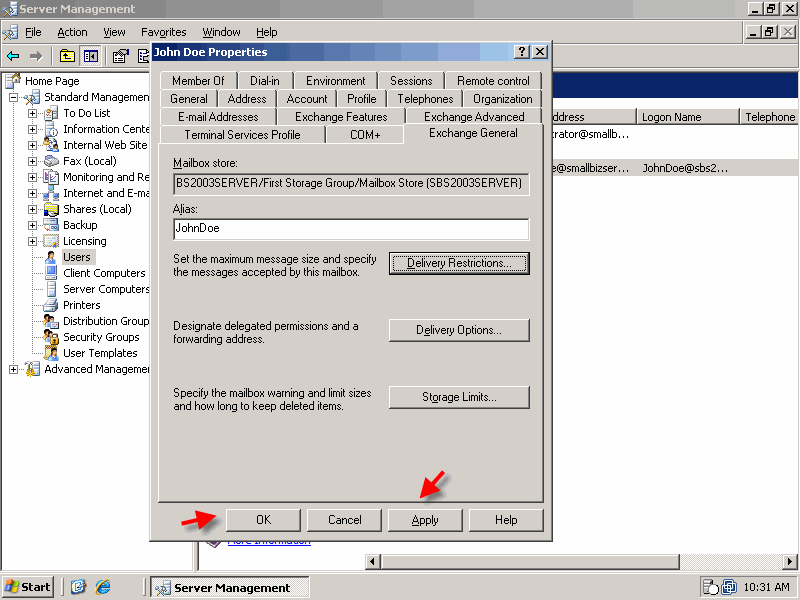Select Users in the console tree
The height and width of the screenshot is (600, 800).
click(77, 257)
